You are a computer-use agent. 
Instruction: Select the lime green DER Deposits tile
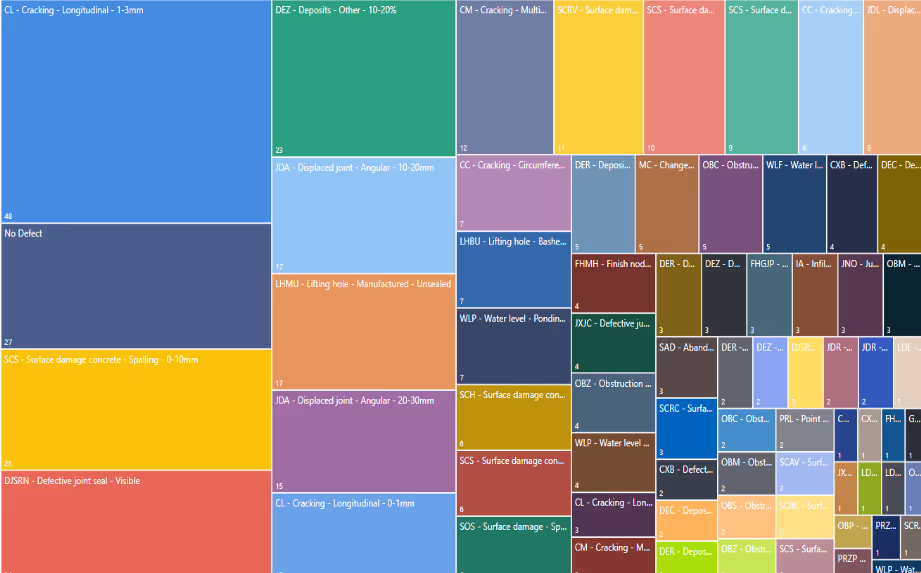pos(687,557)
